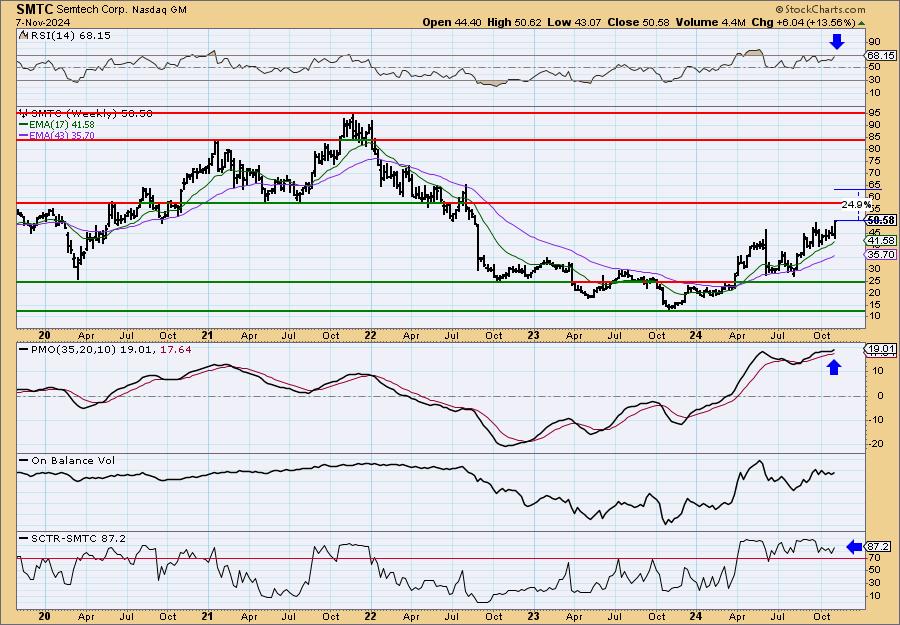The height and width of the screenshot is (625, 900).
Task: Click the green up-triangle beside the change value
Action: click(x=861, y=22)
